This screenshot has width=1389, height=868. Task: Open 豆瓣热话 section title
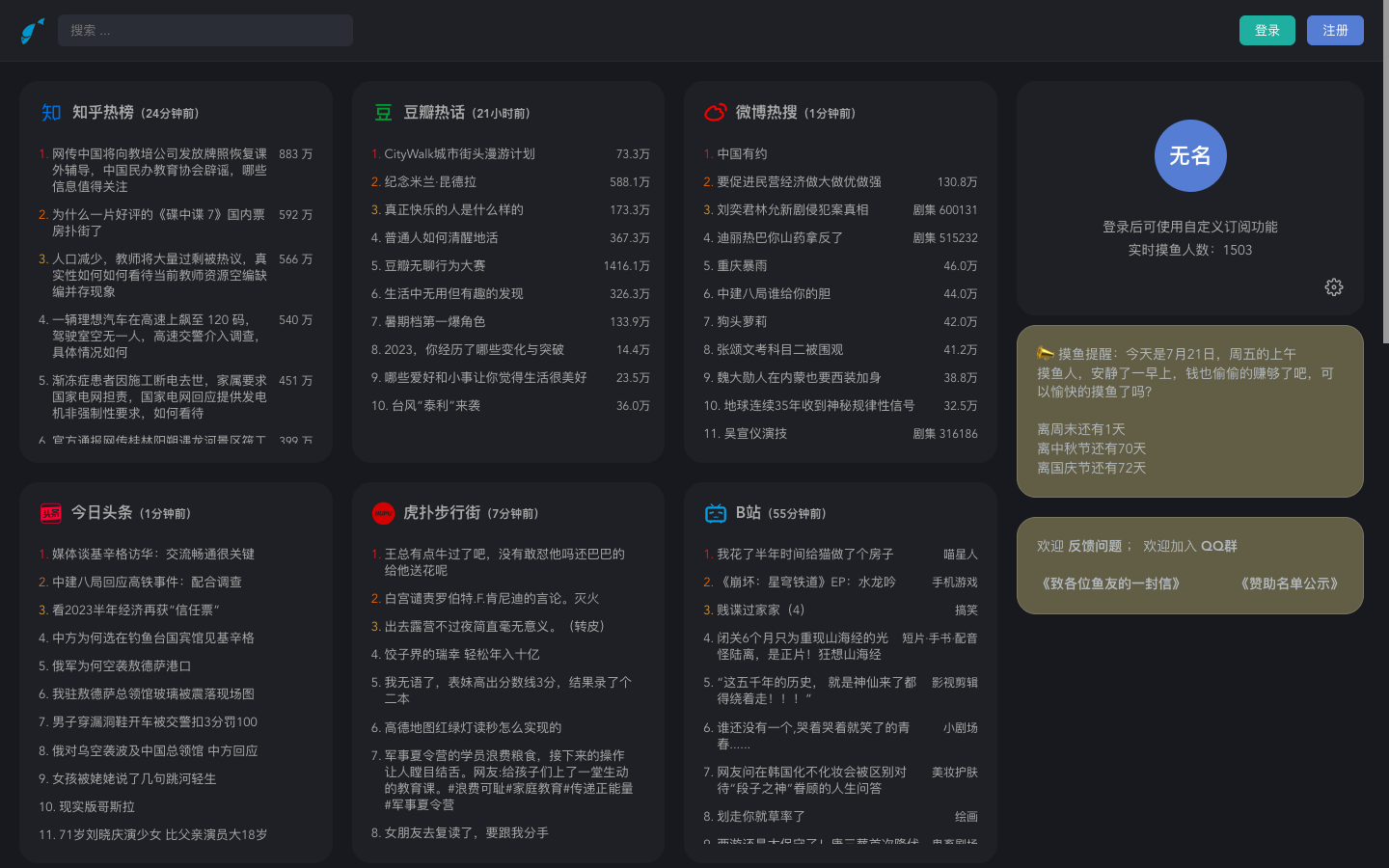(x=434, y=112)
